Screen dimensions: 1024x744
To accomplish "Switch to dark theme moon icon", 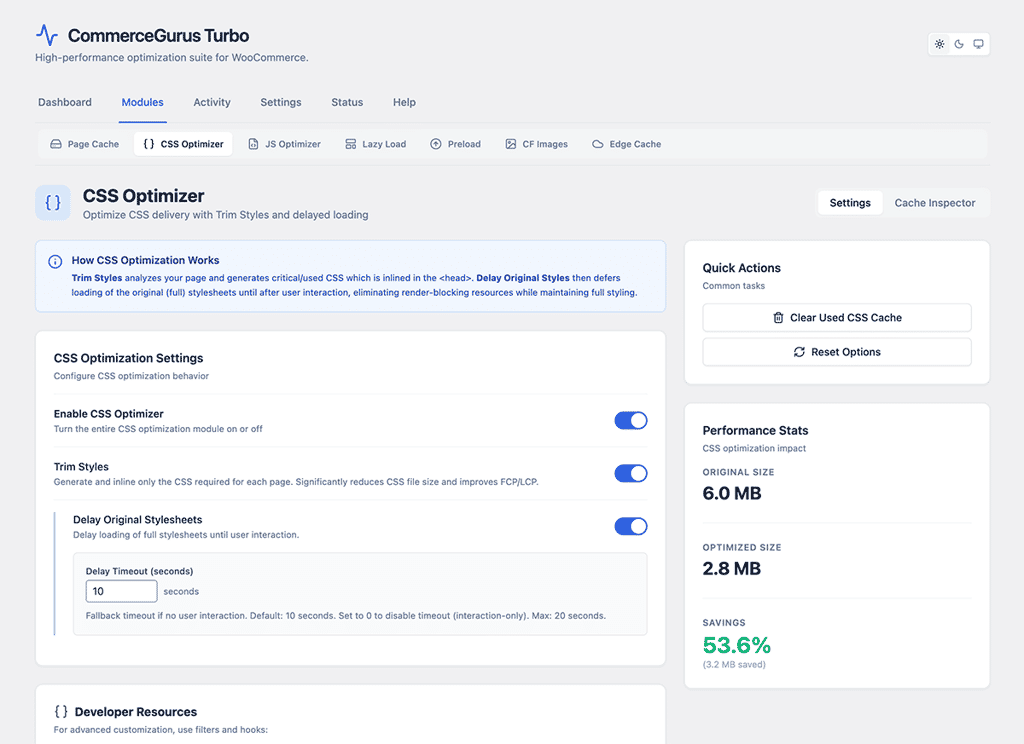I will click(x=959, y=44).
